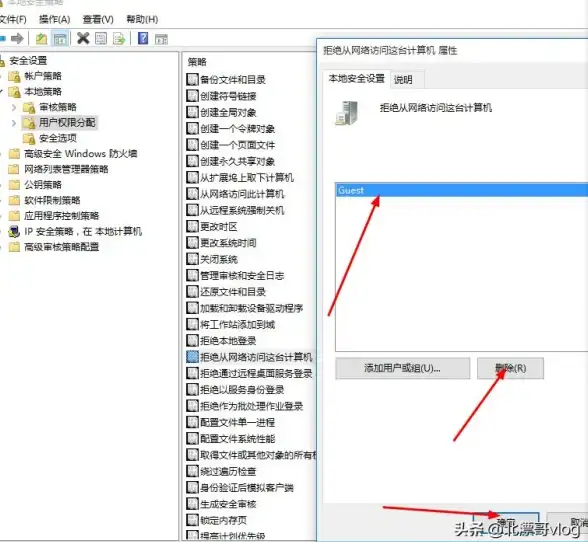The image size is (588, 542).
Task: Select policy 身份验证后模拟客户端
Action: pyautogui.click(x=247, y=488)
